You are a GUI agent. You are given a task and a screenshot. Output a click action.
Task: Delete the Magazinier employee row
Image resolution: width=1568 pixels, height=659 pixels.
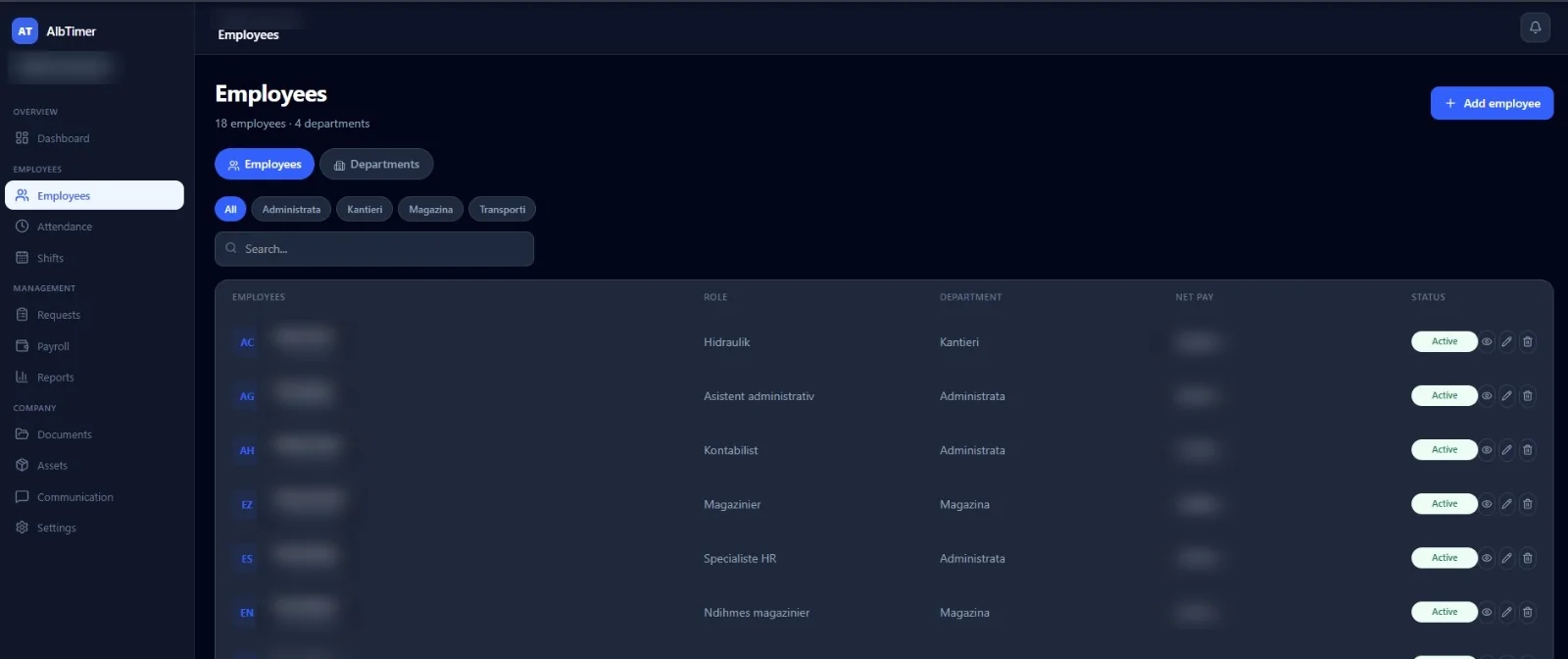(1528, 504)
